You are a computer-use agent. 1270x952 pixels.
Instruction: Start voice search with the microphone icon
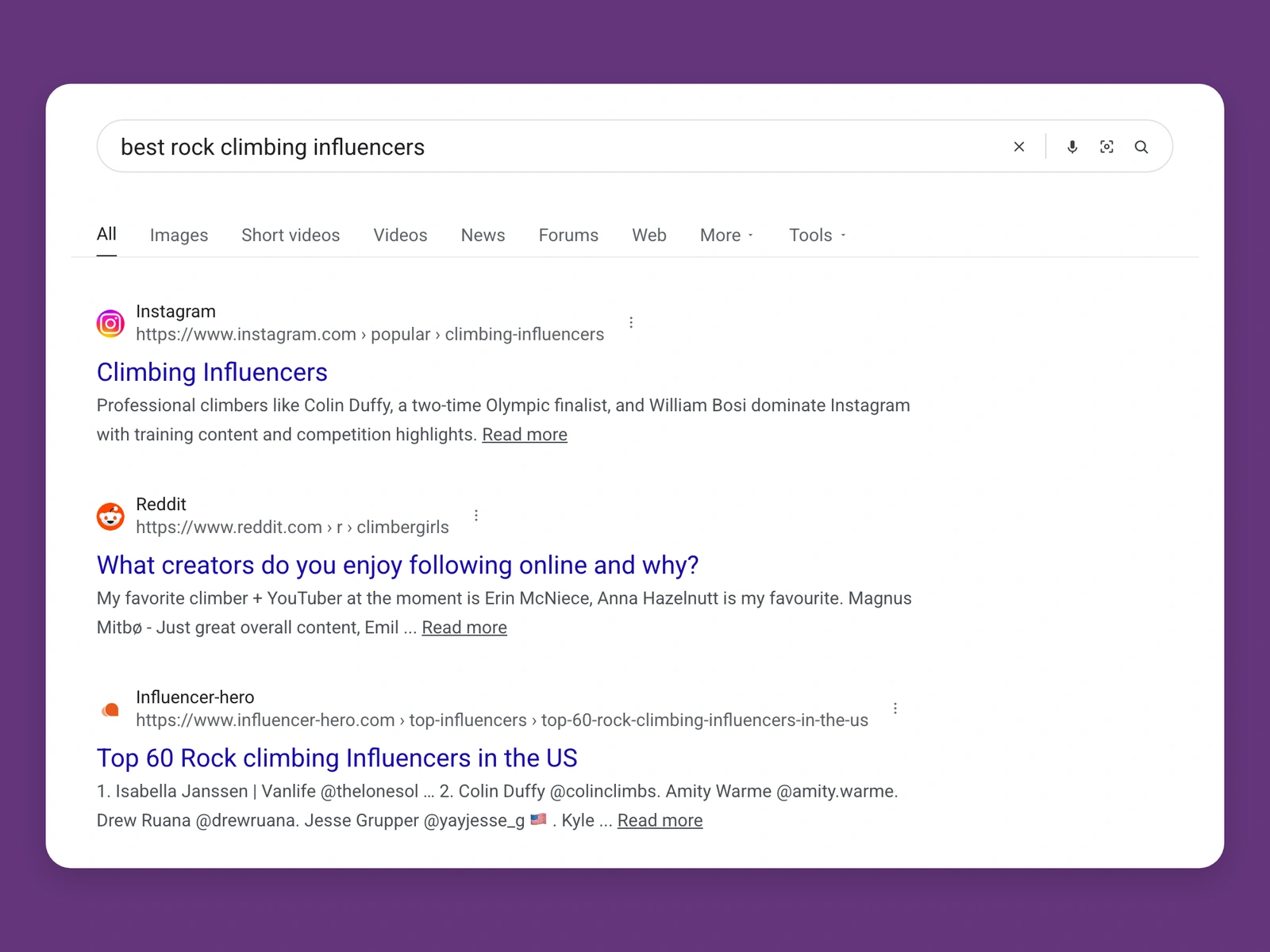click(1072, 147)
